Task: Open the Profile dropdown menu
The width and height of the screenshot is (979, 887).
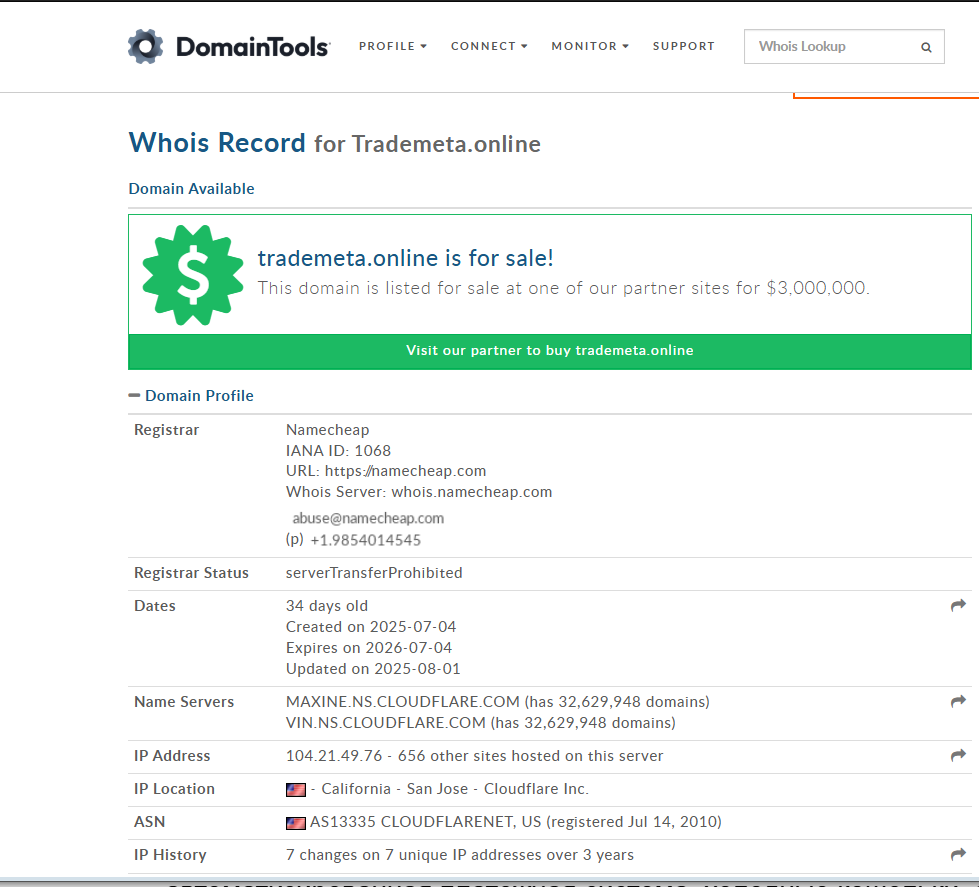Action: pyautogui.click(x=393, y=46)
